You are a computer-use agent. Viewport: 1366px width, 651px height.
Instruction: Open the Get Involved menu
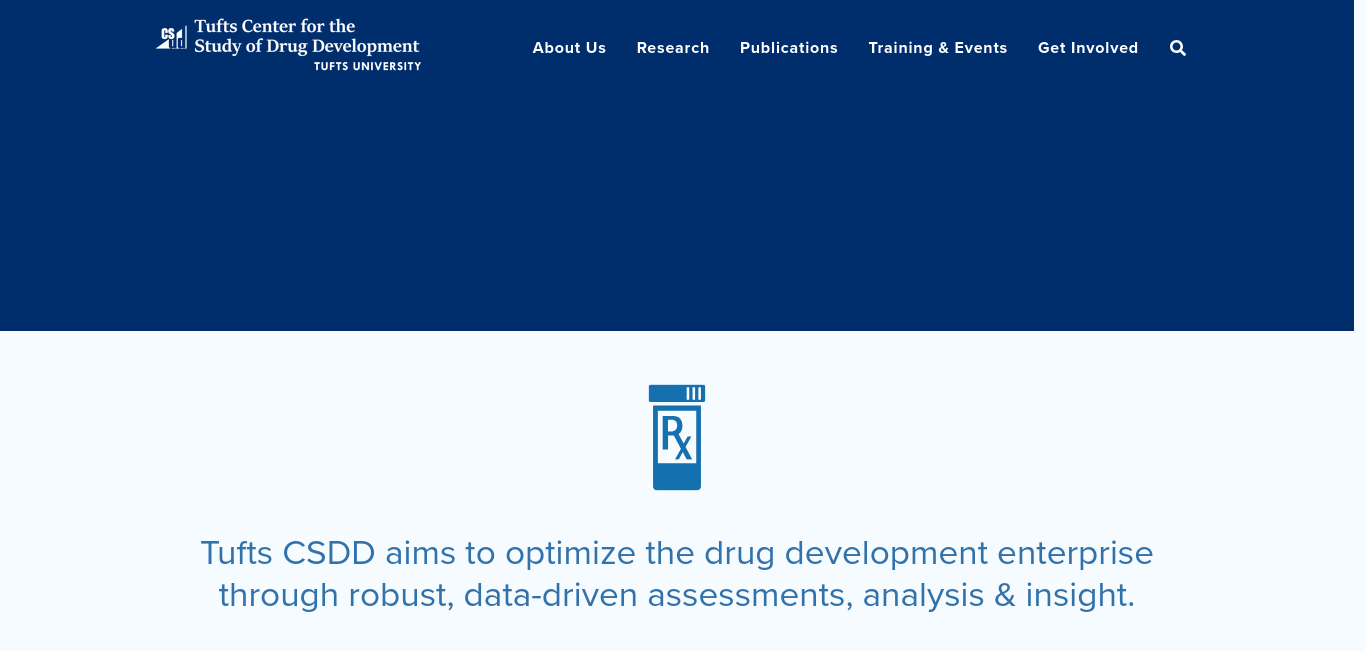point(1088,48)
